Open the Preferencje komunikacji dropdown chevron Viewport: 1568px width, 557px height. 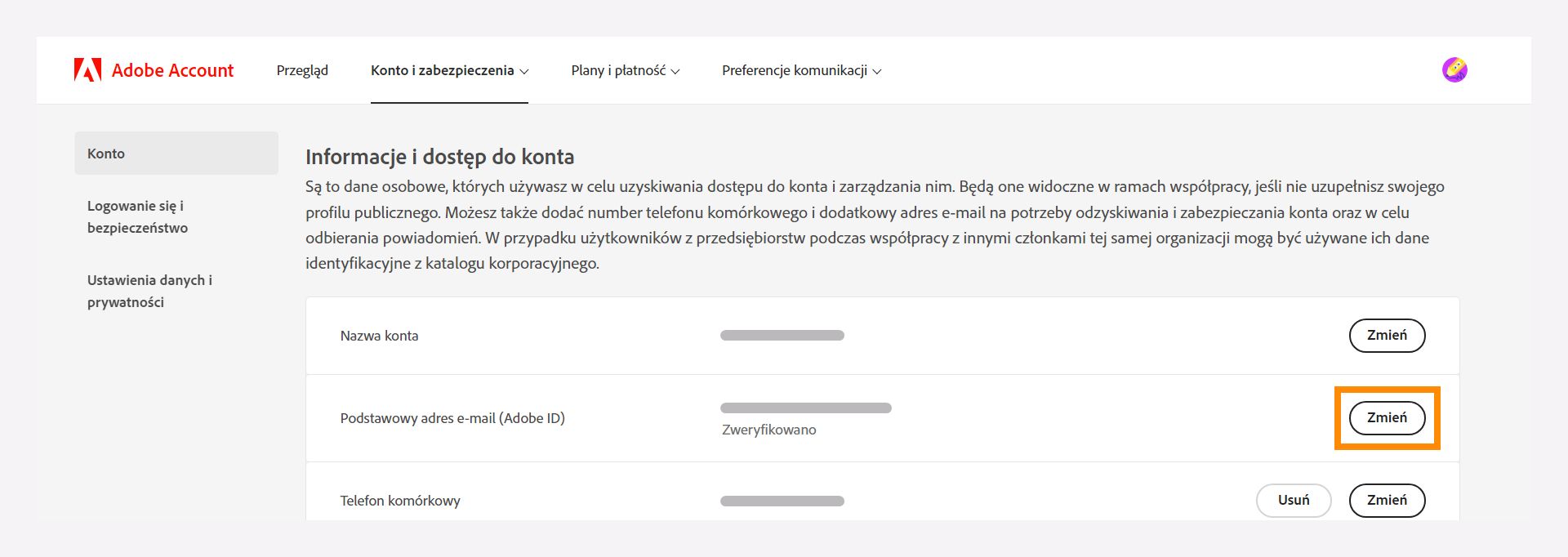tap(877, 71)
